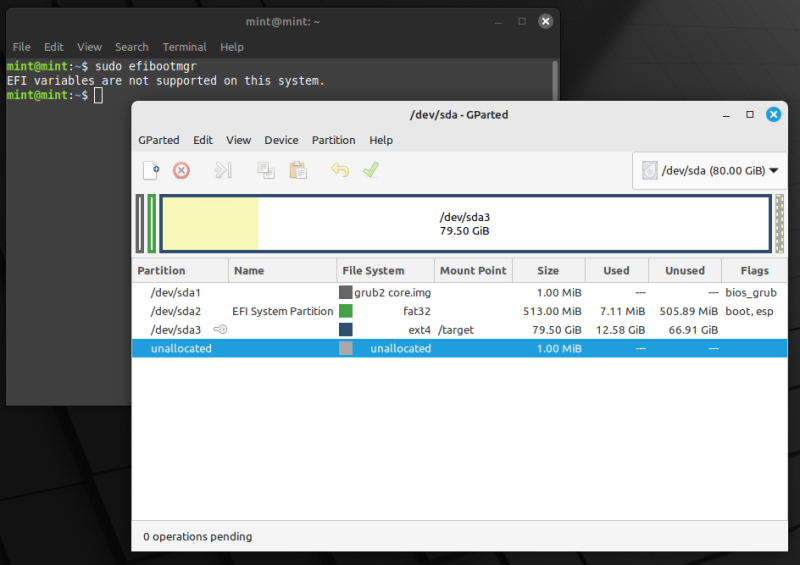Click the Unused column header
Viewport: 800px width, 565px height.
coord(685,271)
